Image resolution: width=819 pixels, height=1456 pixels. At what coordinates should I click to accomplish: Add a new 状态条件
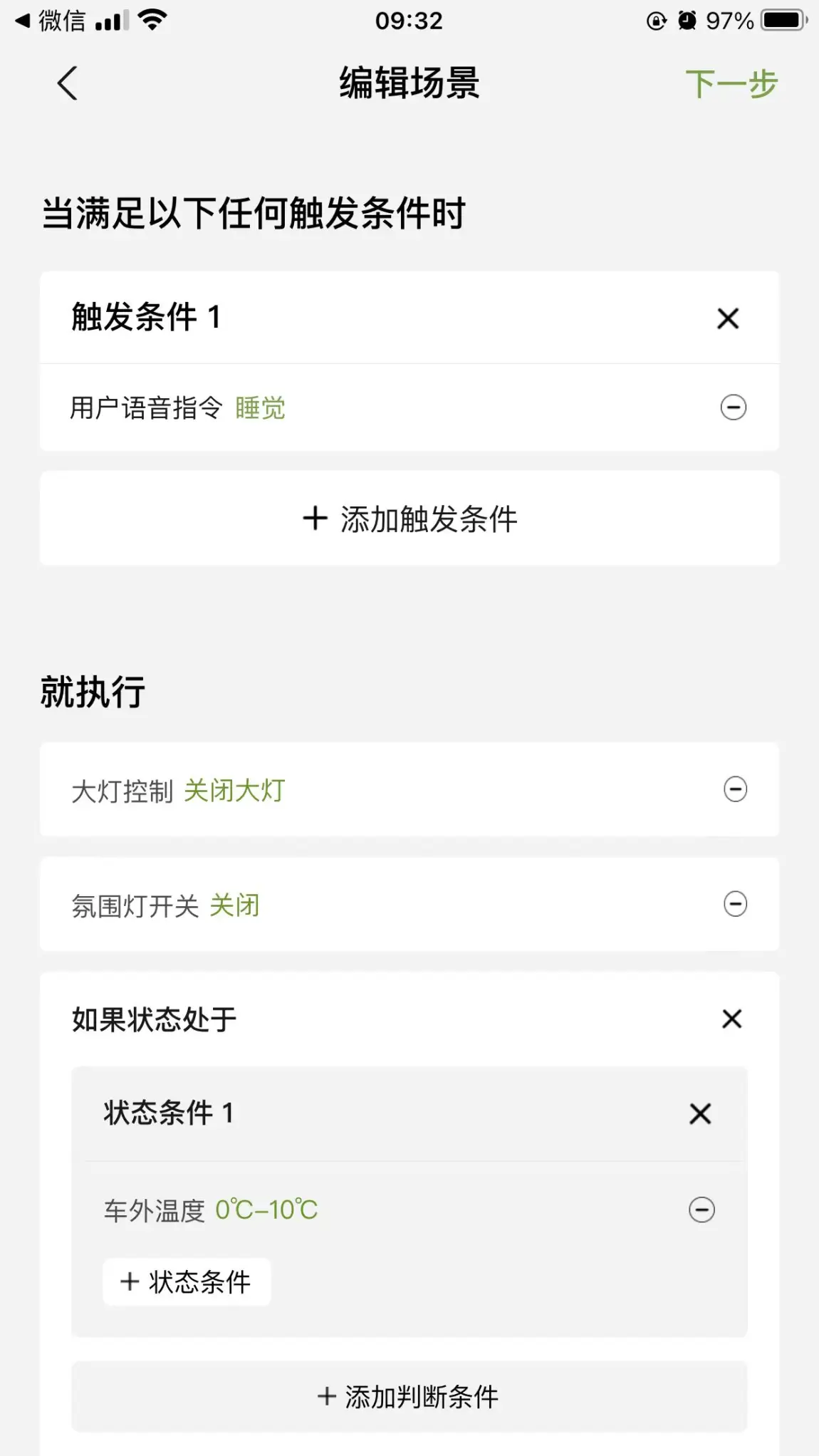click(x=187, y=1282)
